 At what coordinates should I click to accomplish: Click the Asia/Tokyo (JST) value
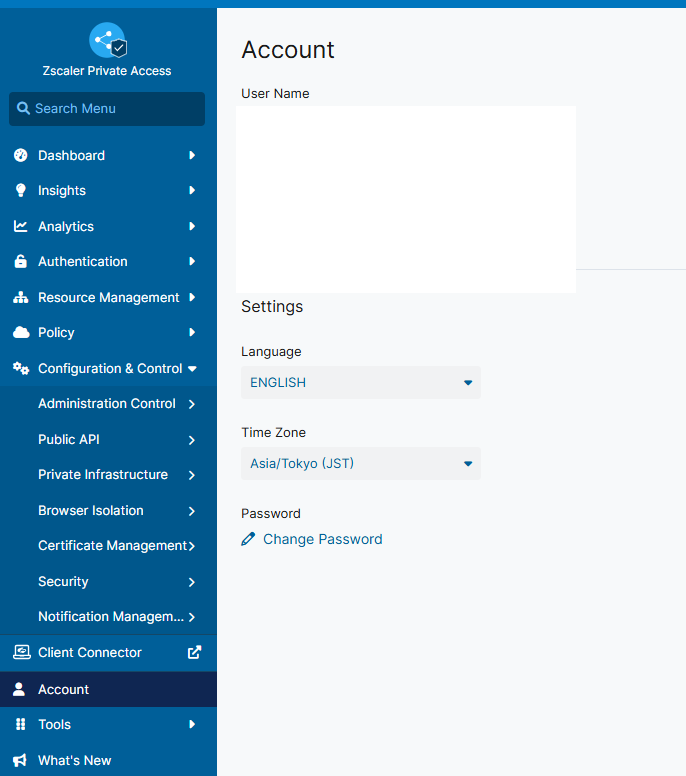(302, 464)
